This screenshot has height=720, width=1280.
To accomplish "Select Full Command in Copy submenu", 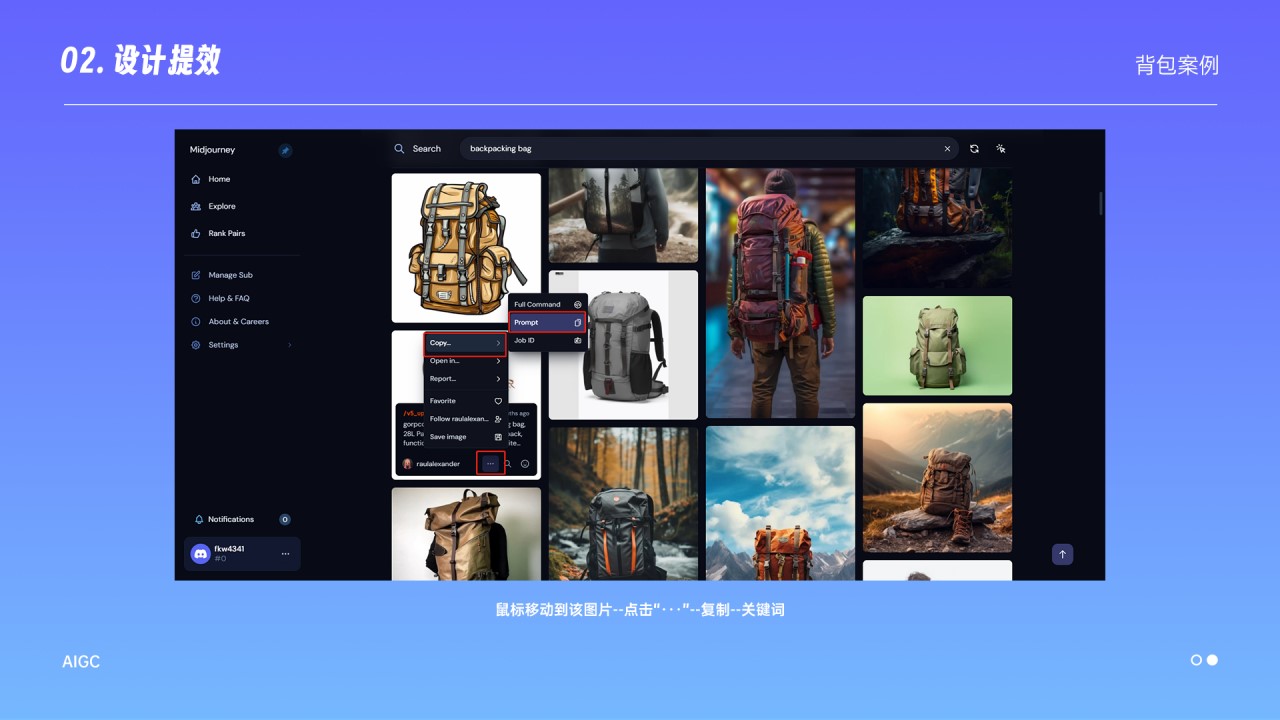I will 548,304.
